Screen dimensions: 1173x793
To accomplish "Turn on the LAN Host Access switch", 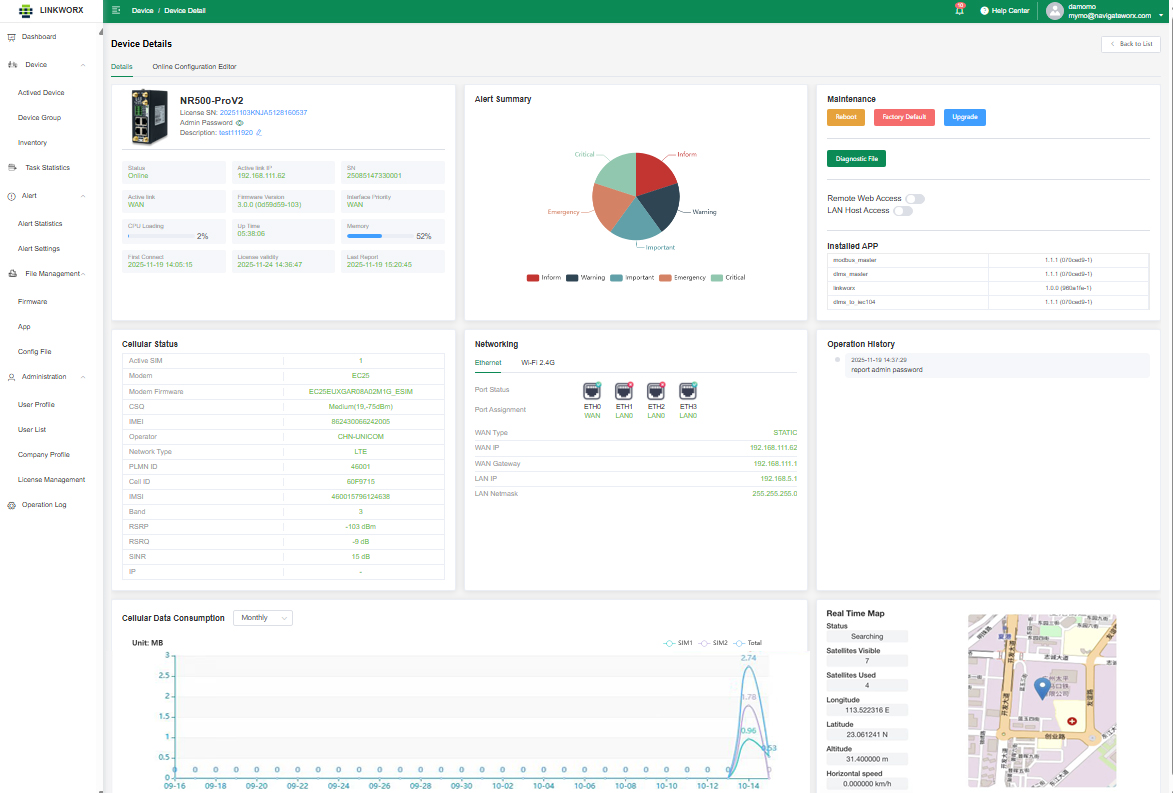I will pos(903,211).
